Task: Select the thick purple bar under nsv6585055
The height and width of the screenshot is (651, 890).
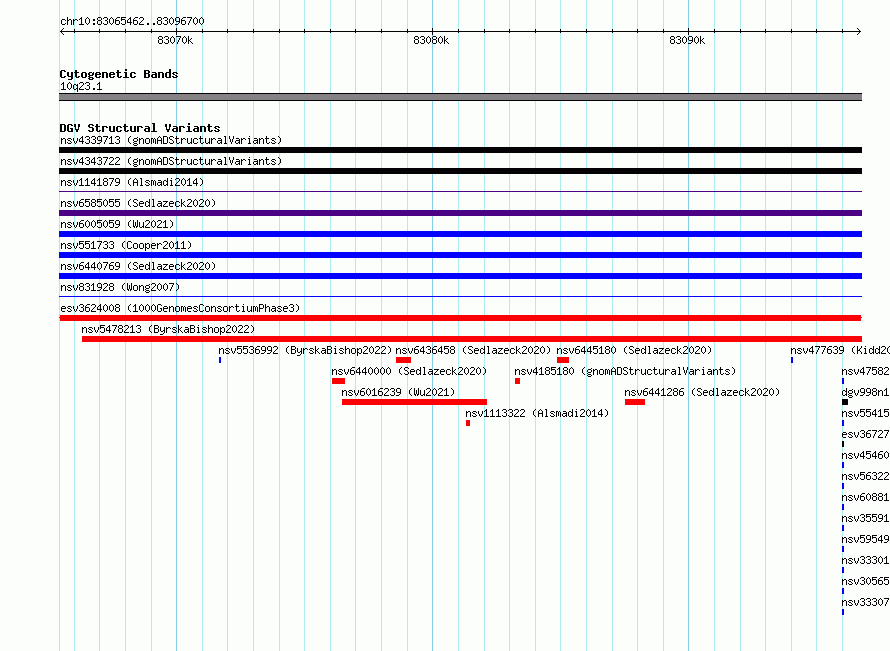Action: [x=460, y=213]
